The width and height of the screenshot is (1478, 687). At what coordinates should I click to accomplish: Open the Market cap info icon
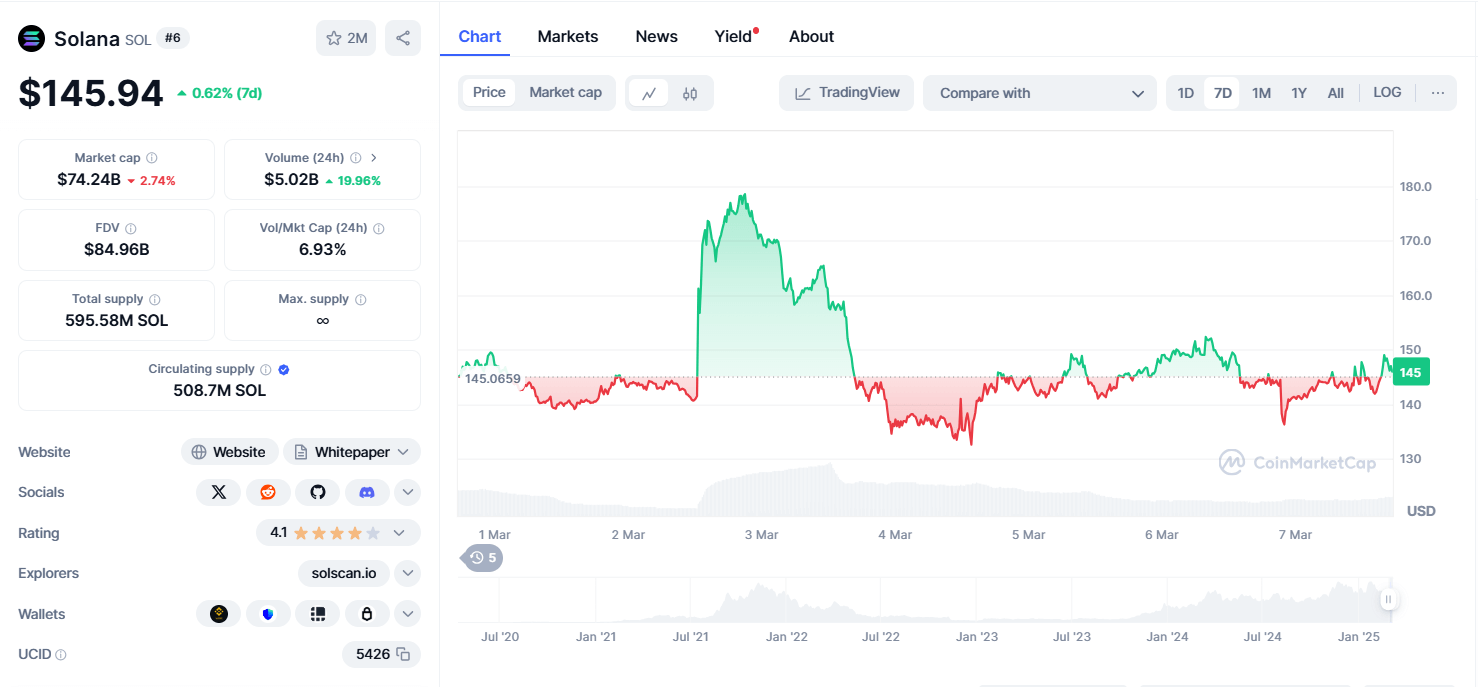pos(152,158)
